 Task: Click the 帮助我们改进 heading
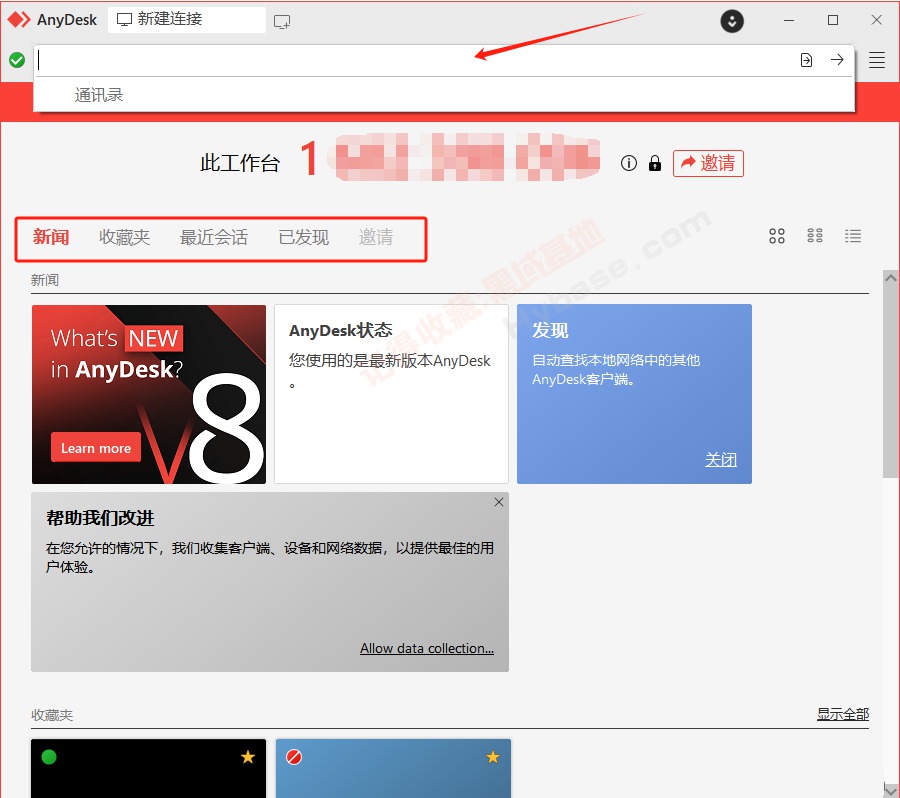pos(100,518)
